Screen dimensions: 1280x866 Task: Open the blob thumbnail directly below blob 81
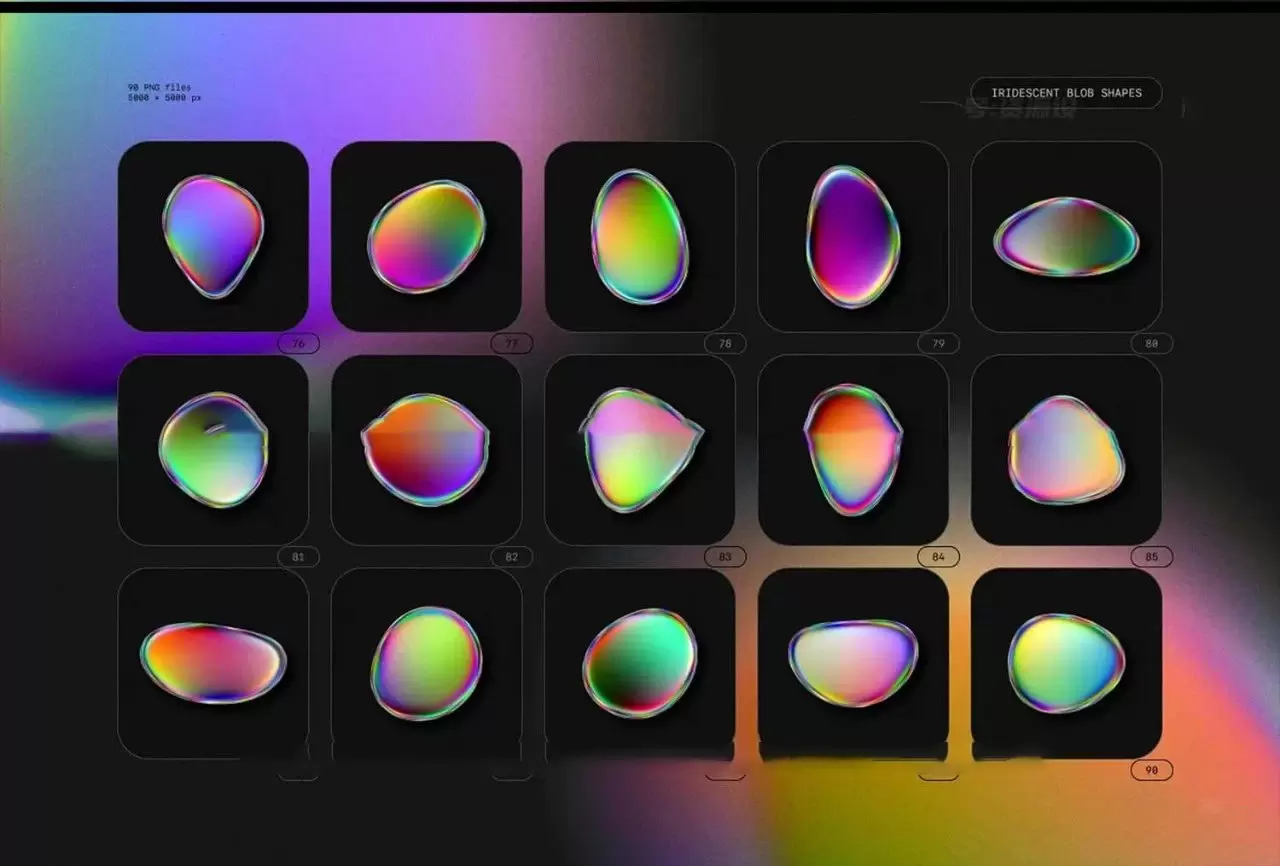pos(213,663)
